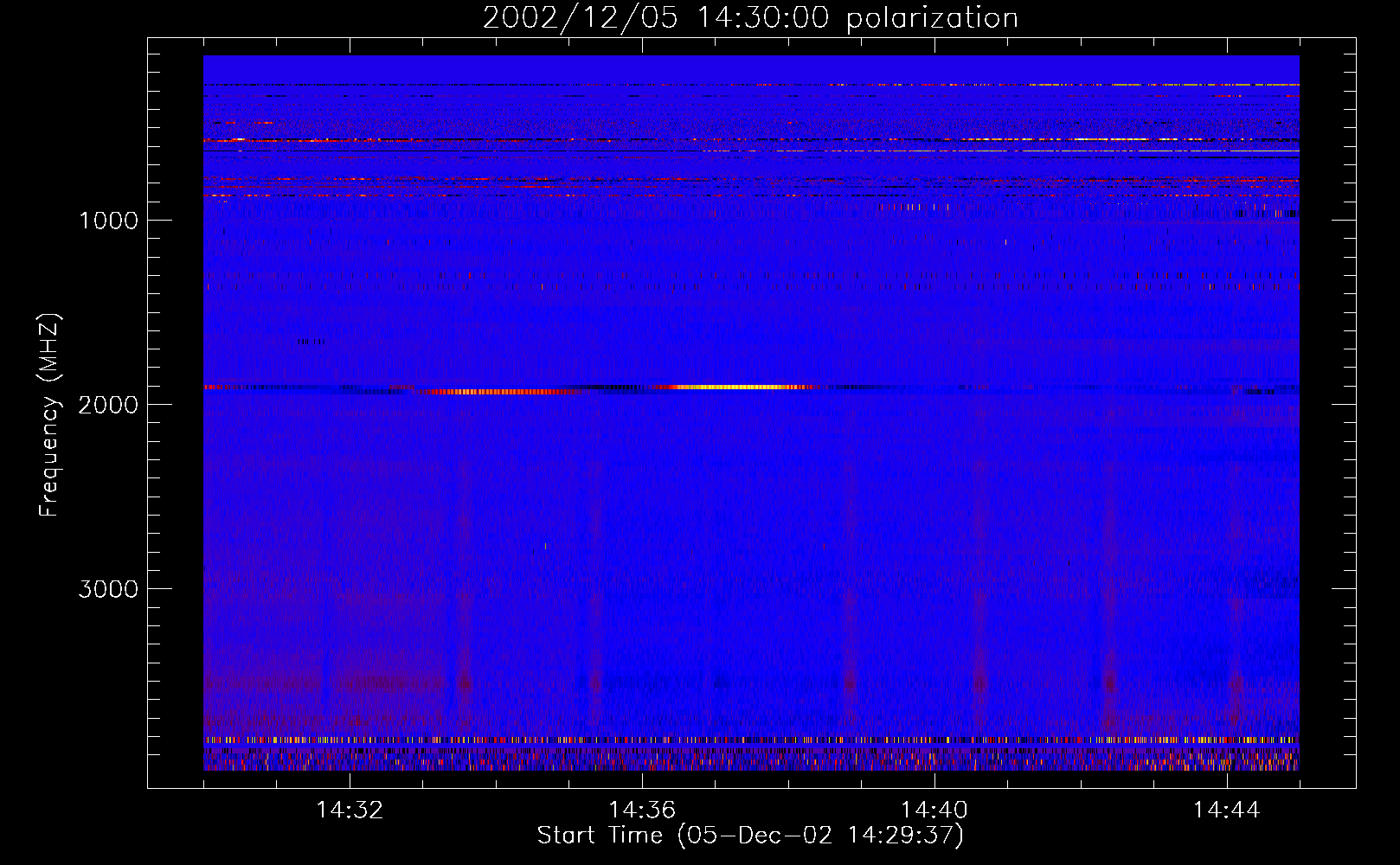
Task: Click the 14:32 time tick label
Action: 350,811
